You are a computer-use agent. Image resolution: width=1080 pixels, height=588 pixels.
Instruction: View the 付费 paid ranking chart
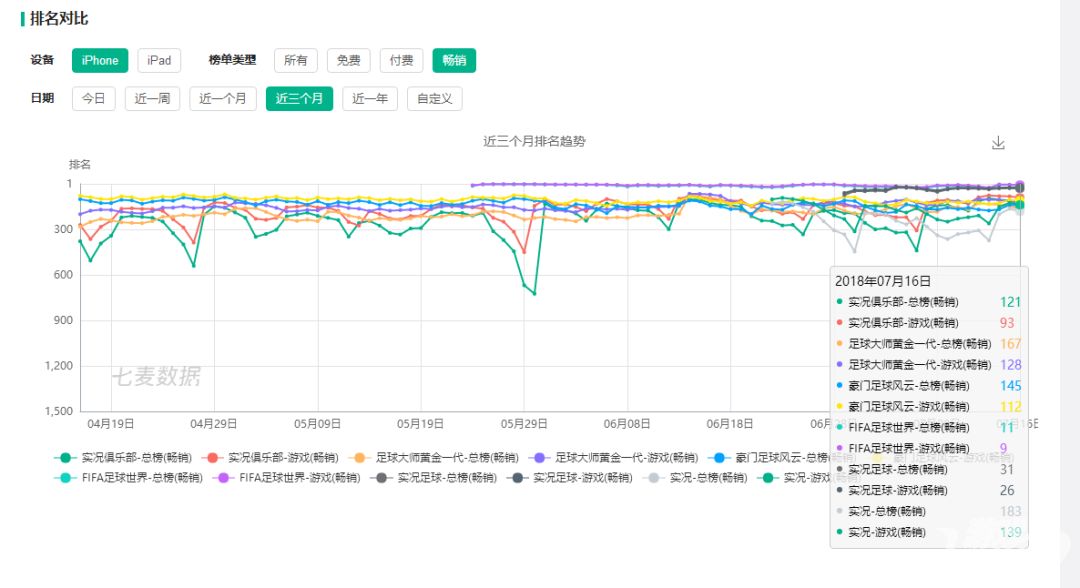point(401,60)
